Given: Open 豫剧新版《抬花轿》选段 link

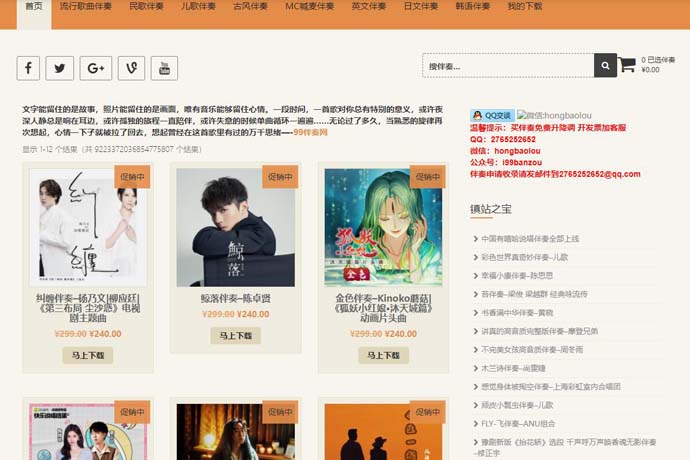Looking at the screenshot, I should 565,447.
